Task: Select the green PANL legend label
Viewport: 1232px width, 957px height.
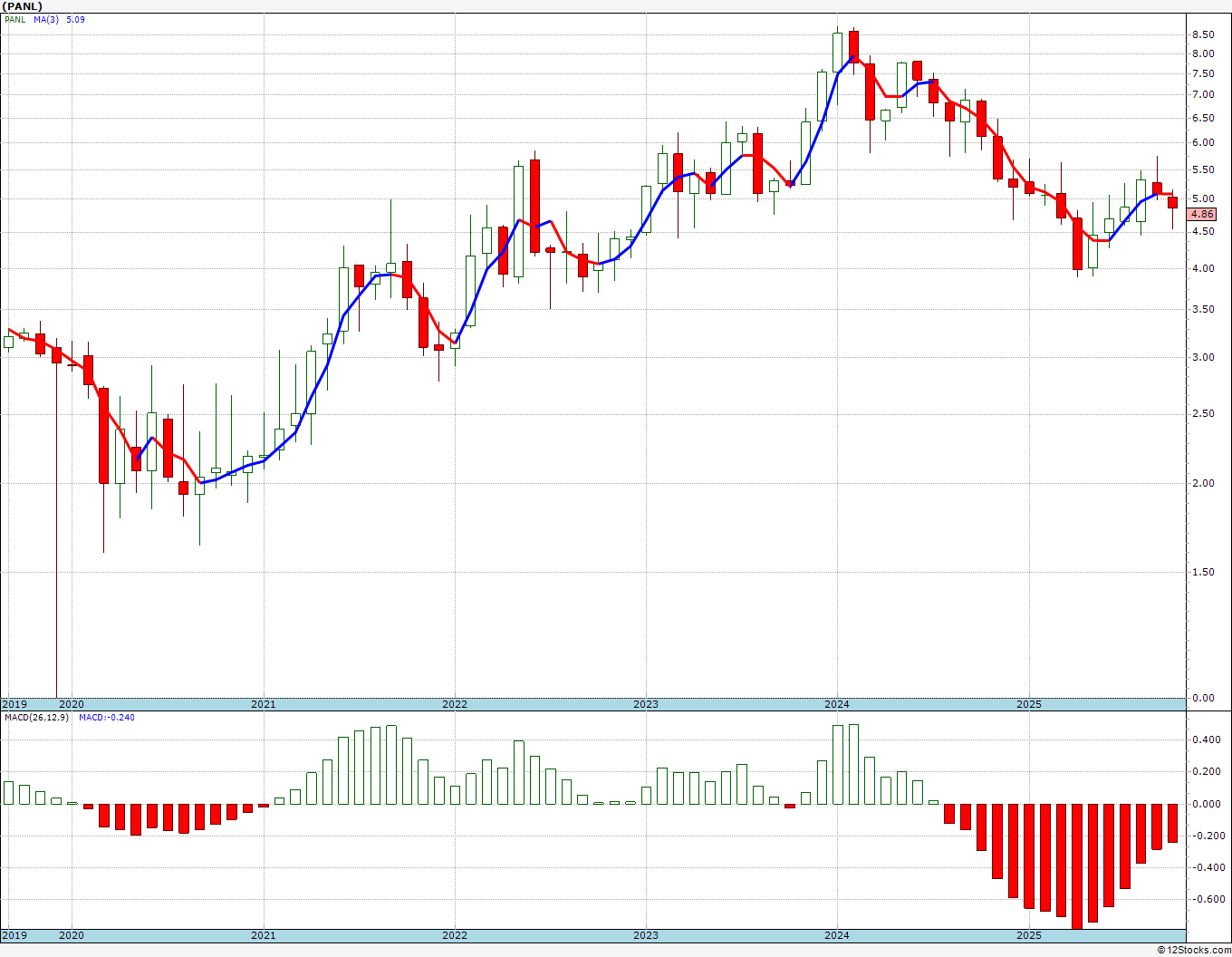Action: (14, 19)
